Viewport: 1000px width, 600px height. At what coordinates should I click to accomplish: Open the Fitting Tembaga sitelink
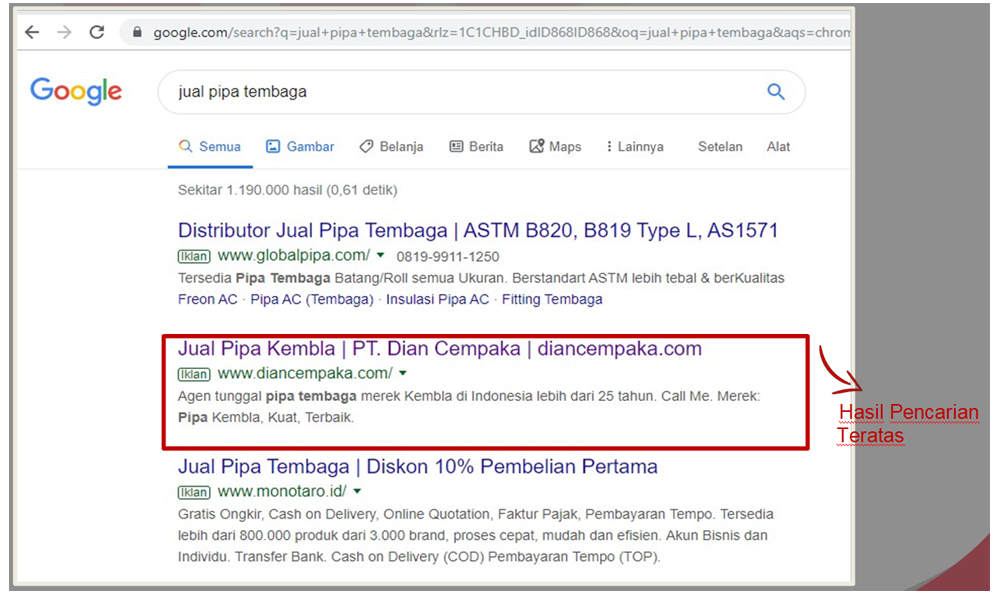tap(552, 299)
